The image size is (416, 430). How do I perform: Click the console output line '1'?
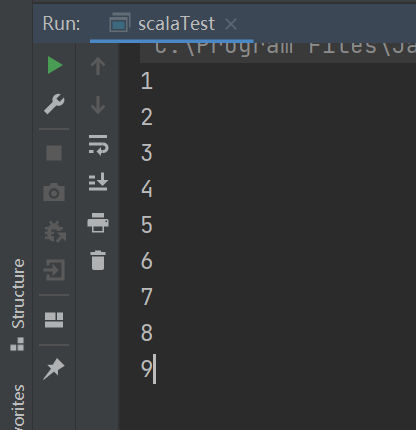pyautogui.click(x=147, y=81)
